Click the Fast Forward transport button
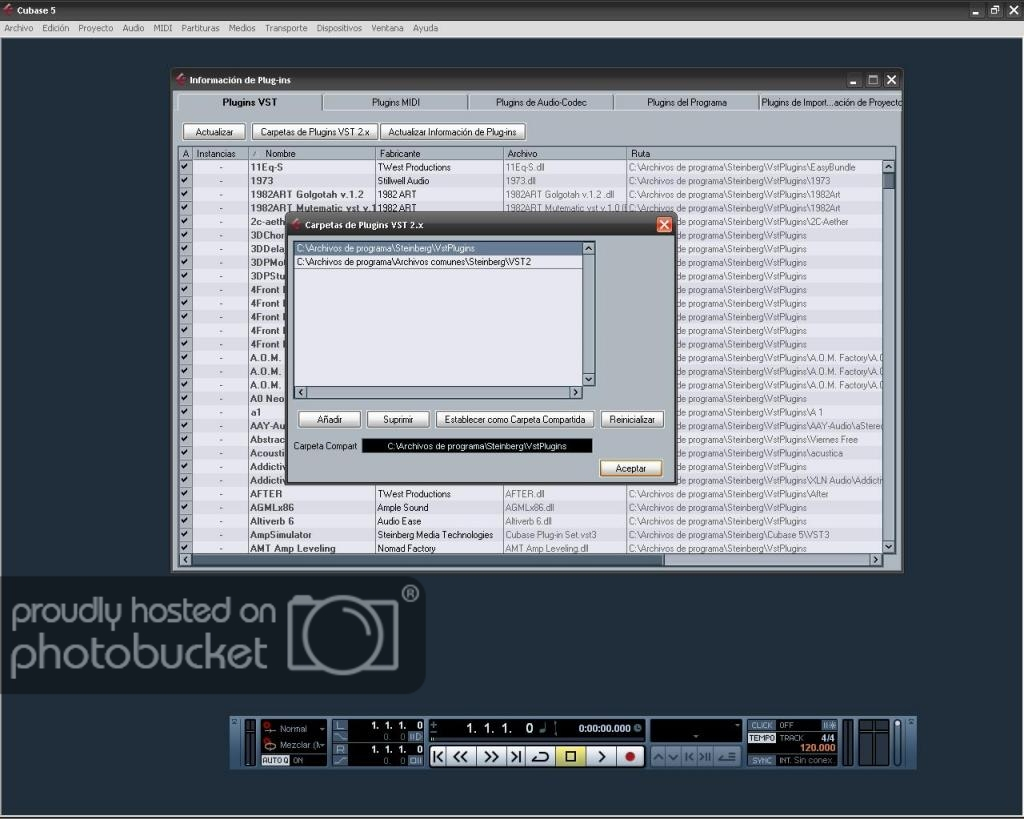The height and width of the screenshot is (819, 1024). pos(490,756)
